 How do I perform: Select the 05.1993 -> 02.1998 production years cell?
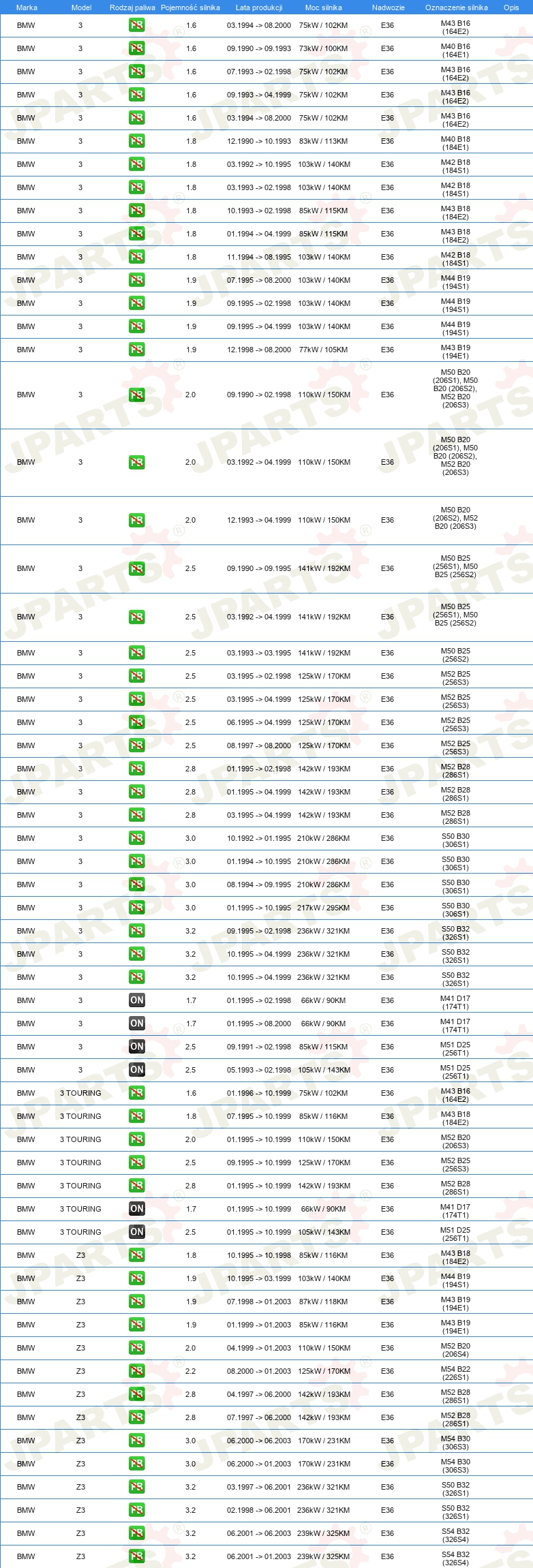click(259, 1070)
